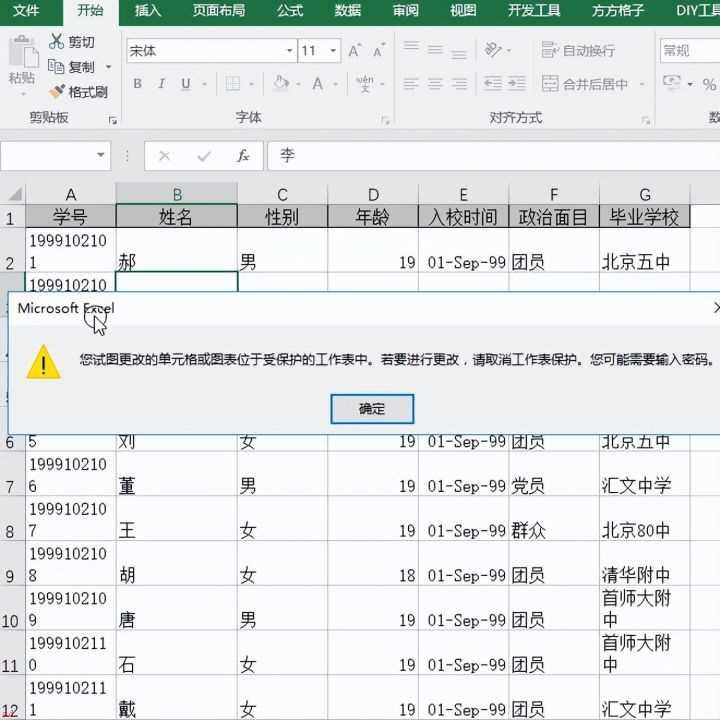Click the Paste (粘贴) clipboard icon

(22, 53)
